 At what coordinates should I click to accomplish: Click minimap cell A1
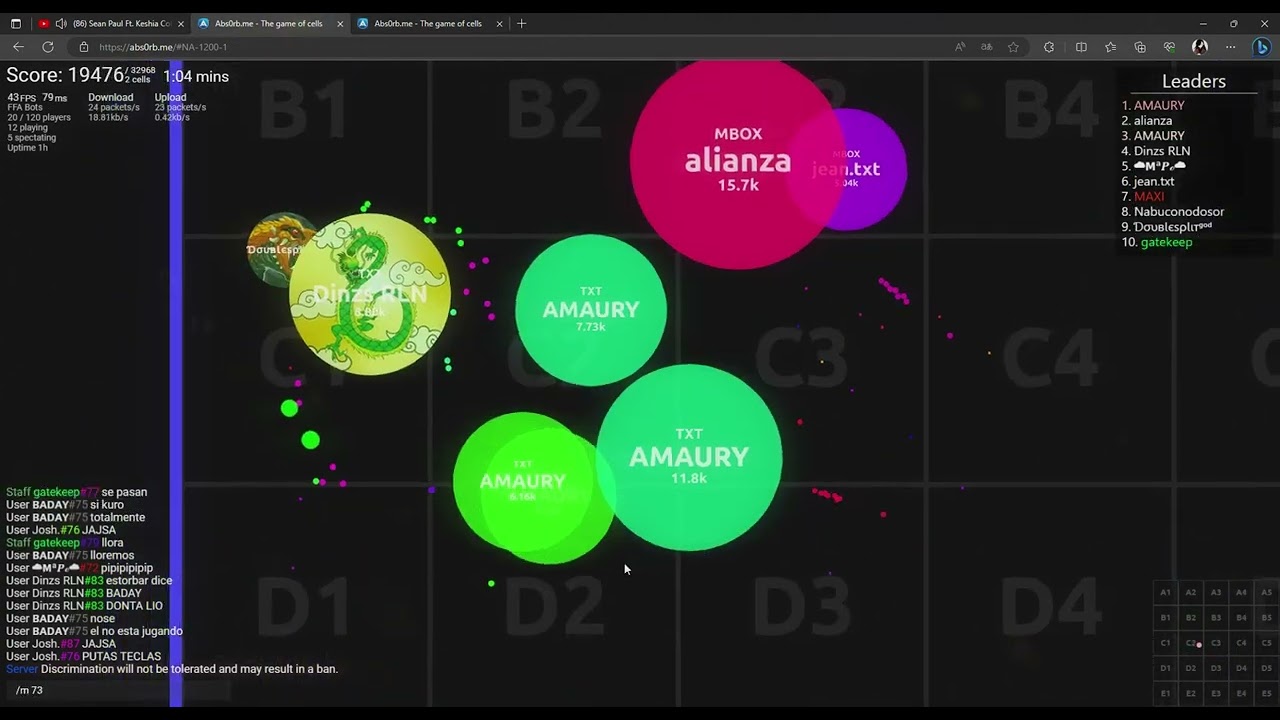1165,592
